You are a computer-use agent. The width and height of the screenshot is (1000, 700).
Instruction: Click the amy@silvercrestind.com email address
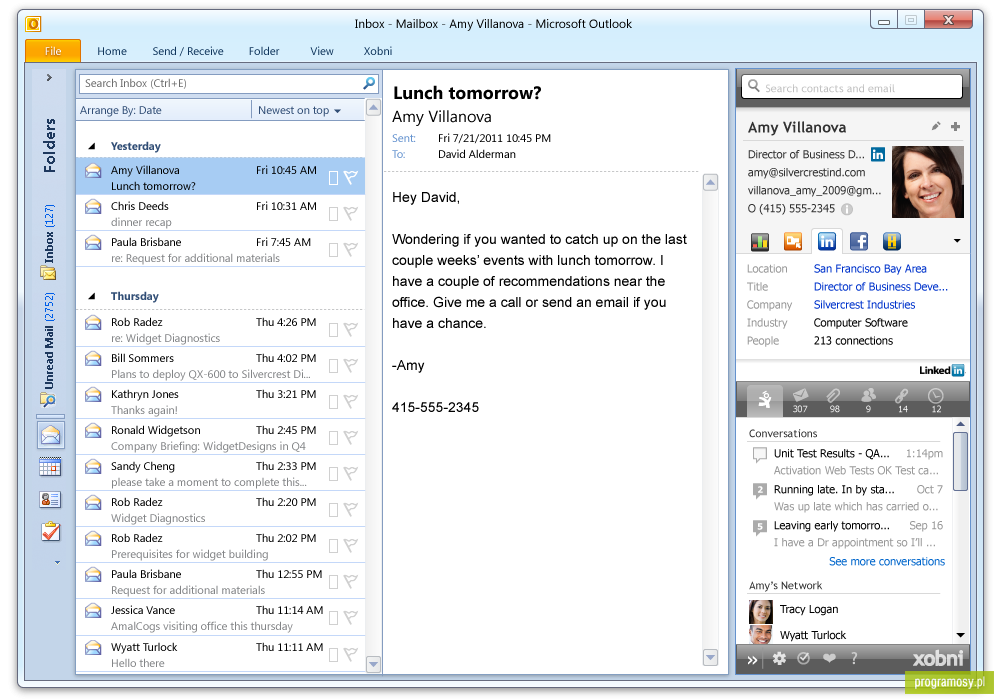[806, 172]
